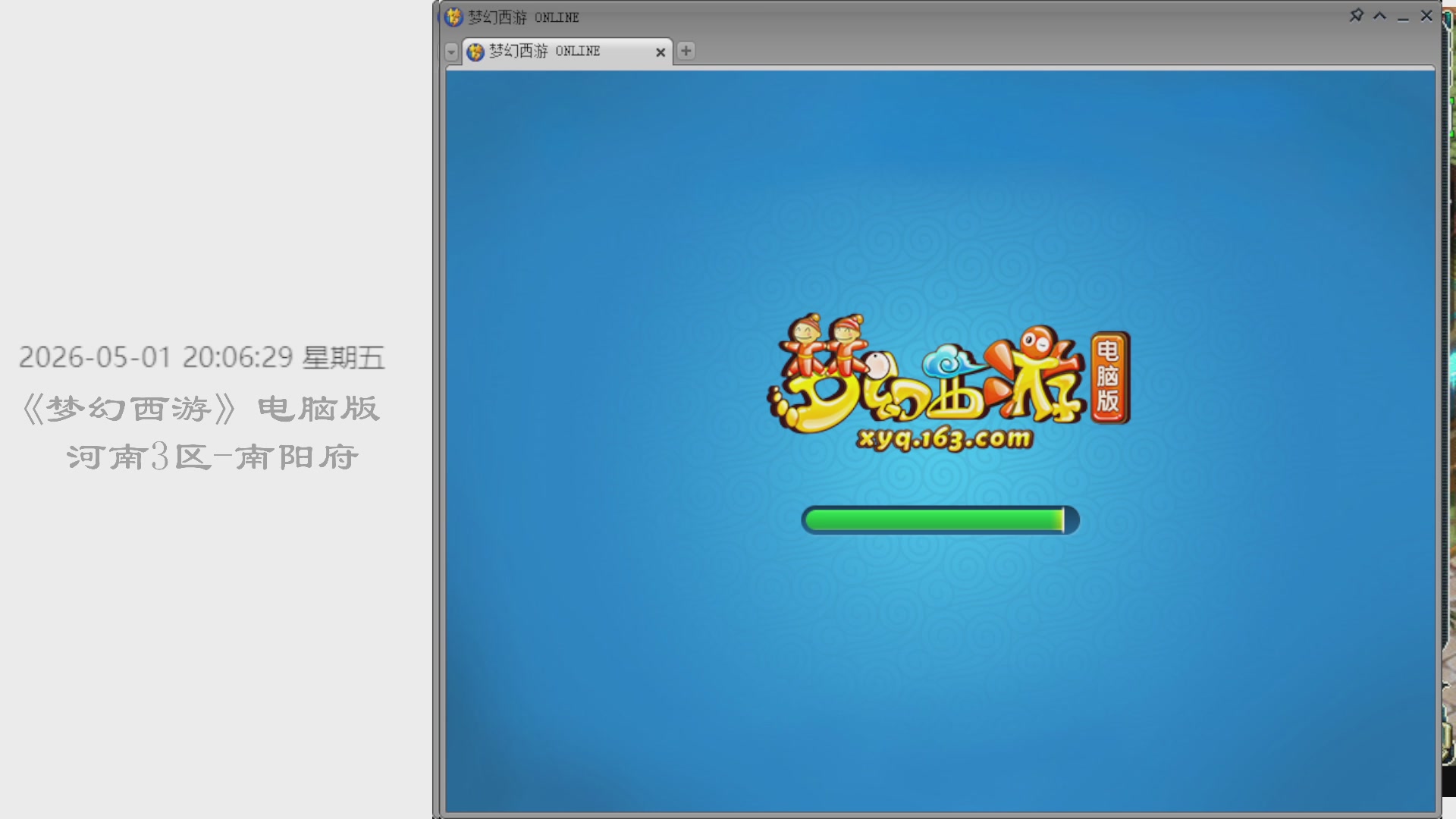Open the tab list dropdown arrow
This screenshot has height=819, width=1456.
pos(451,52)
